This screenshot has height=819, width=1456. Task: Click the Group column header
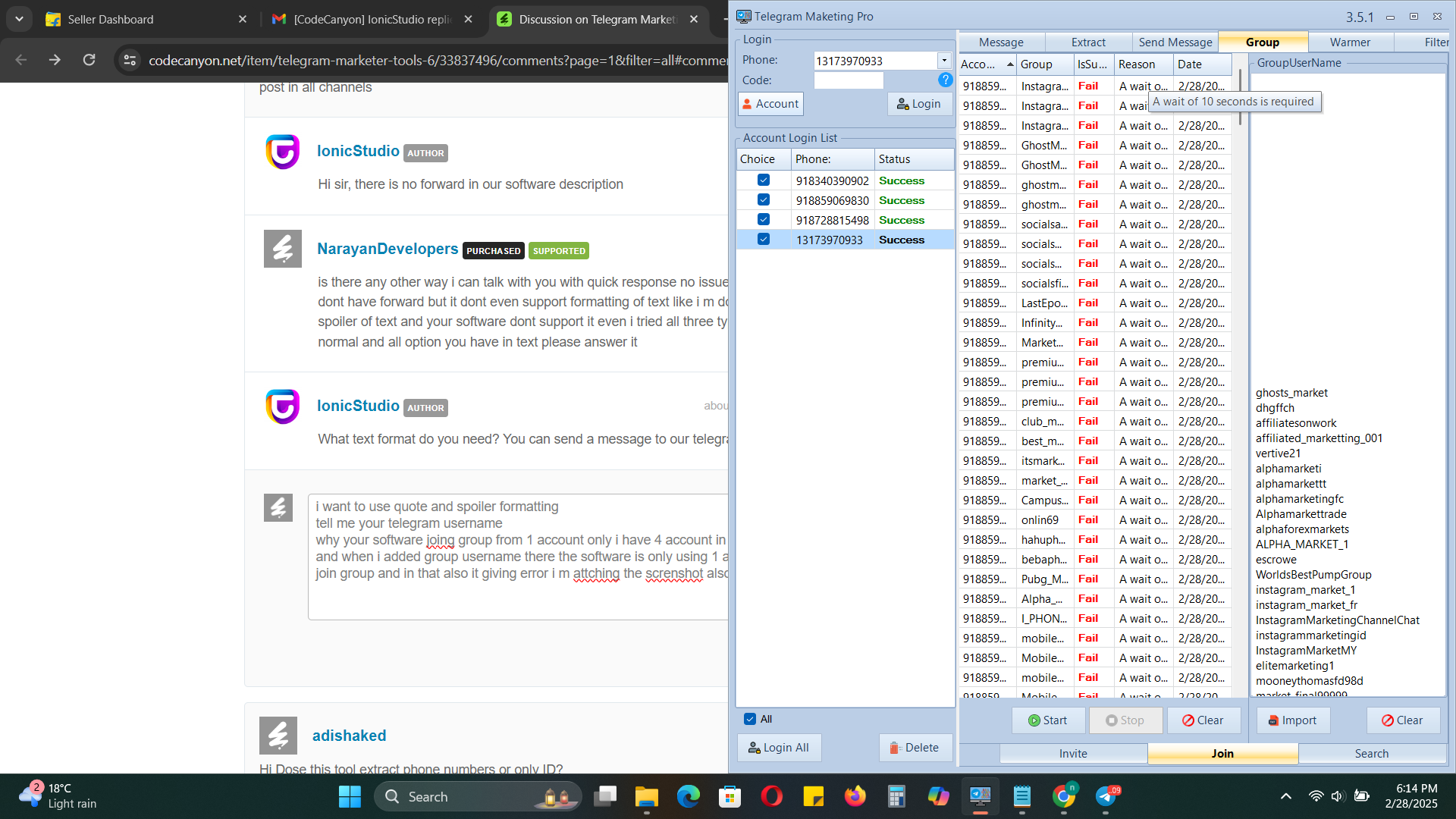[x=1045, y=64]
